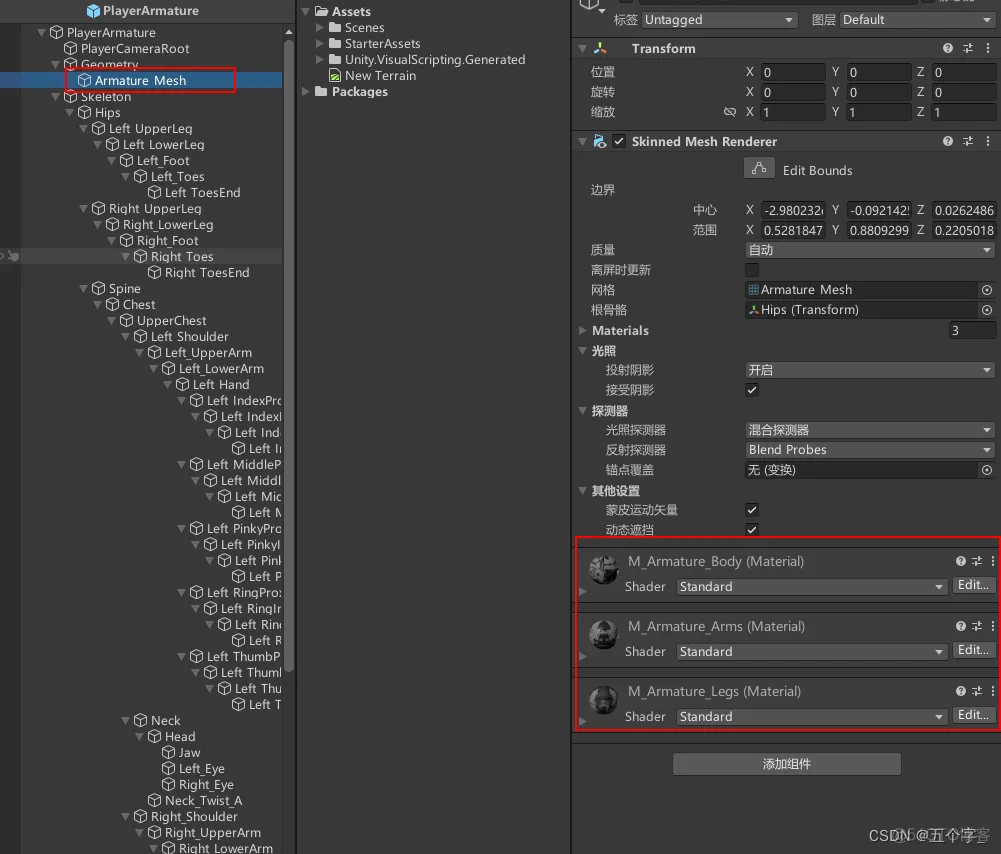This screenshot has width=1001, height=854.
Task: Open the cast shadows dropdown
Action: coord(869,370)
